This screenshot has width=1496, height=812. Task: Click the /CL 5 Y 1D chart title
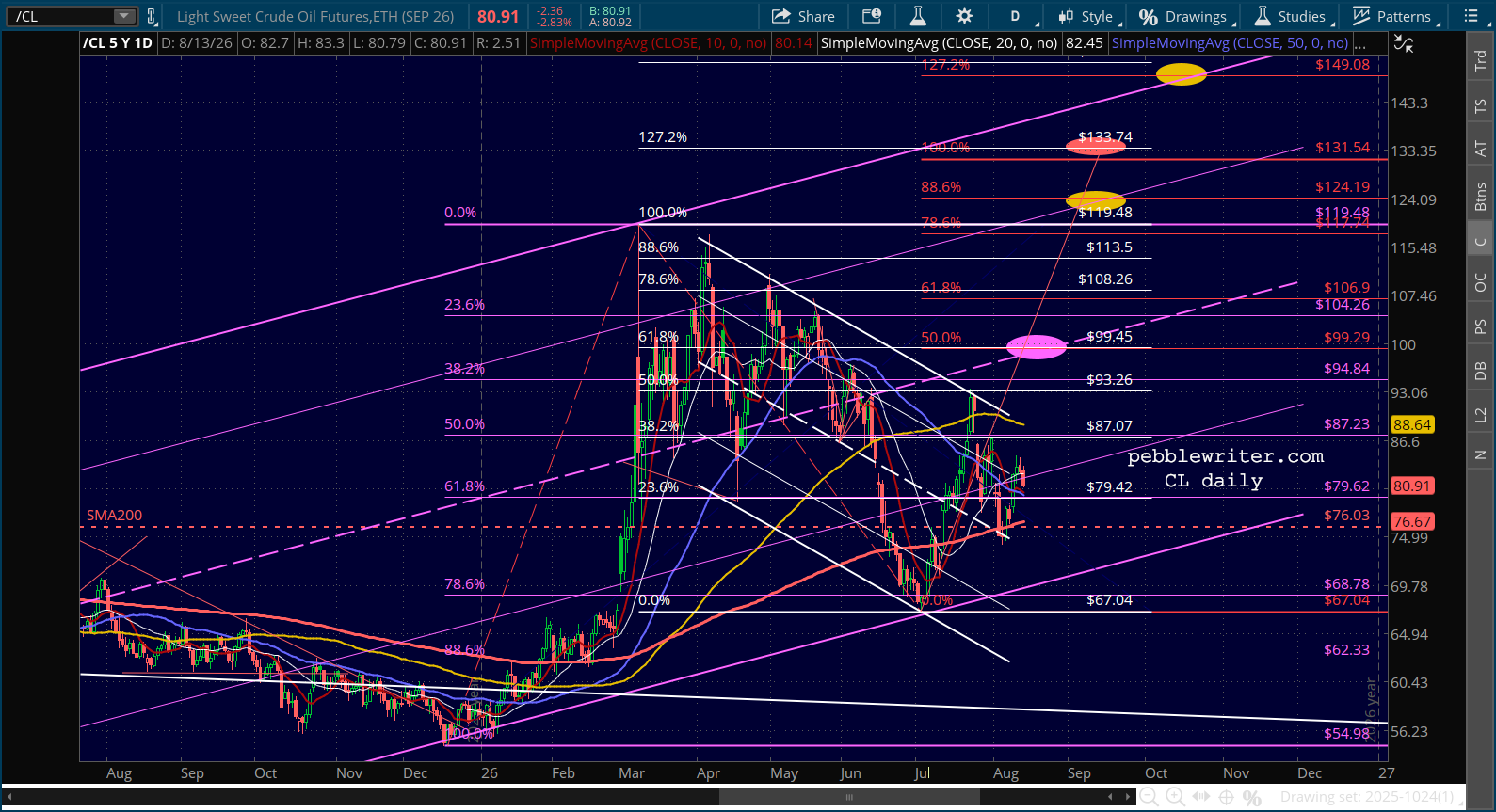click(x=118, y=43)
